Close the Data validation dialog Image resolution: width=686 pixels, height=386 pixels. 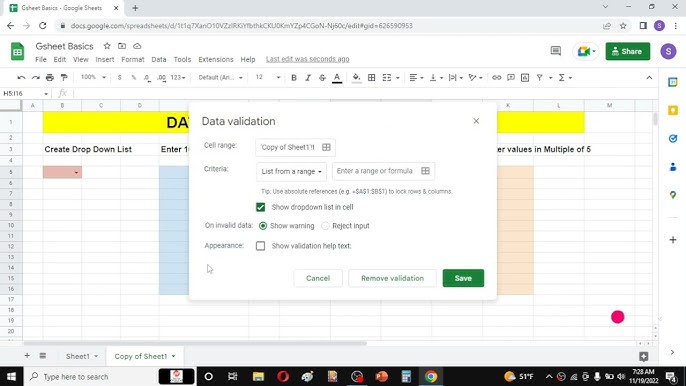pyautogui.click(x=476, y=121)
